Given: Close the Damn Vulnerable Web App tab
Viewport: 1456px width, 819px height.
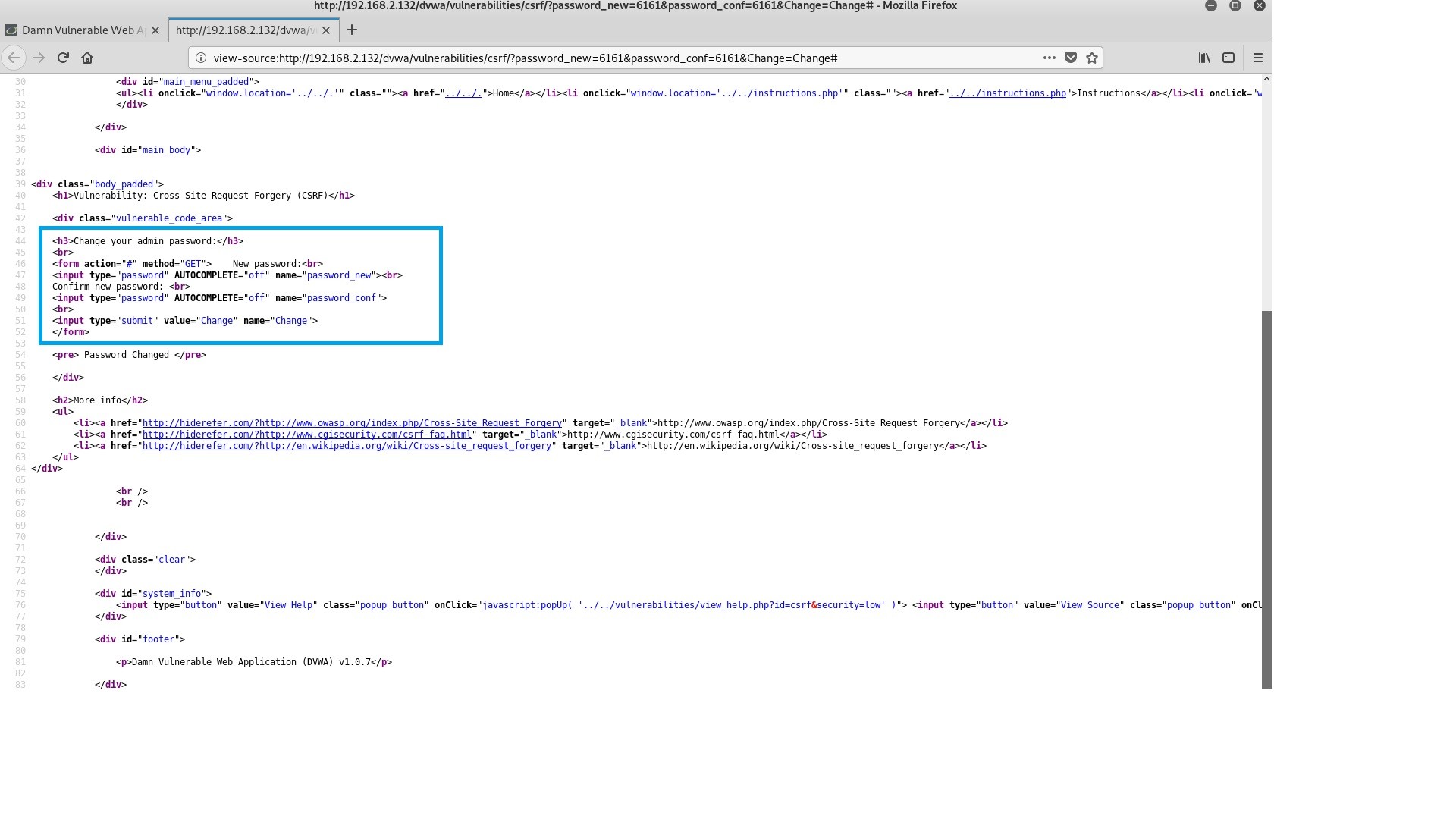Looking at the screenshot, I should [155, 30].
